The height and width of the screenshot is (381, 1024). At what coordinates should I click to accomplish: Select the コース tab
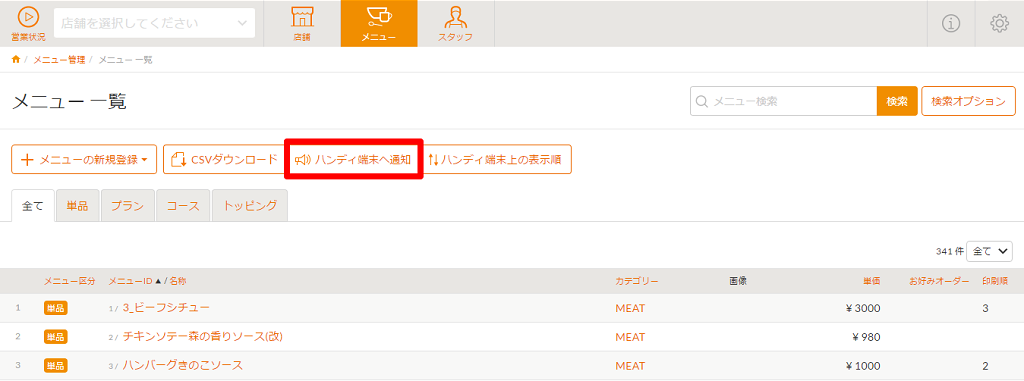click(183, 205)
